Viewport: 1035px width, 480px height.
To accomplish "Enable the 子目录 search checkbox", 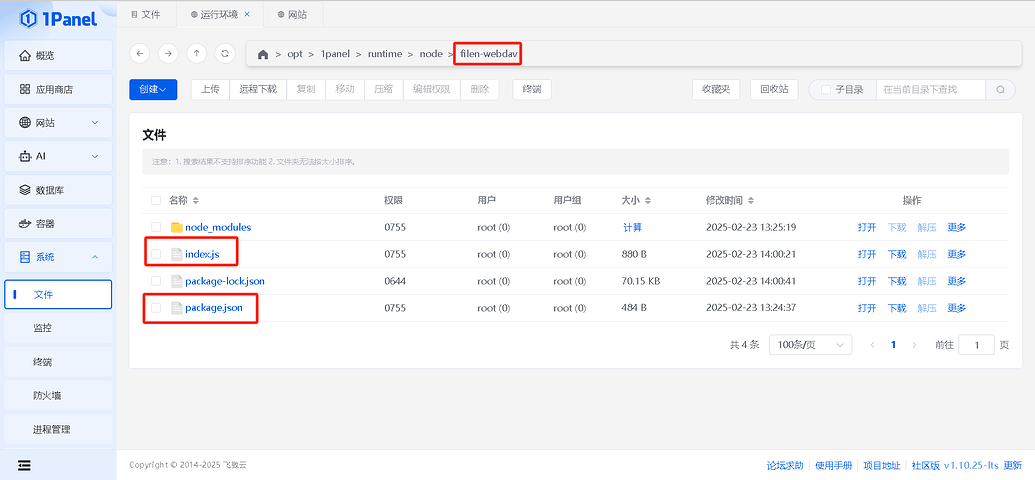I will pos(826,90).
